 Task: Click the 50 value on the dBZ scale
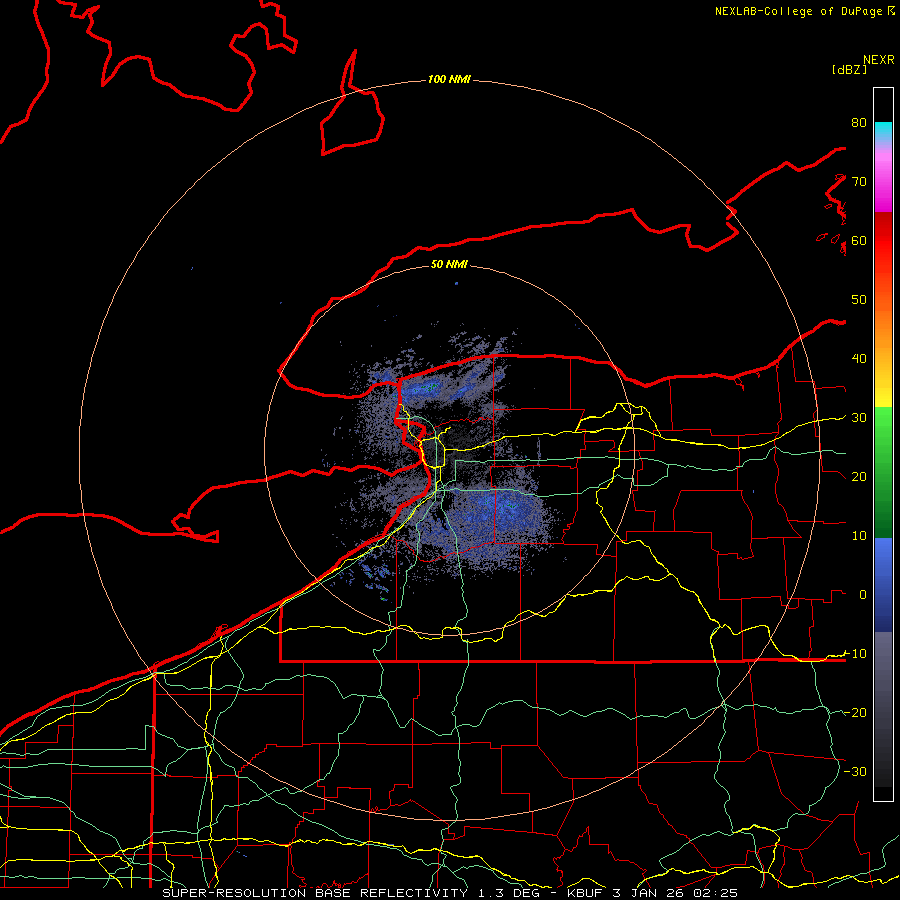click(x=859, y=300)
